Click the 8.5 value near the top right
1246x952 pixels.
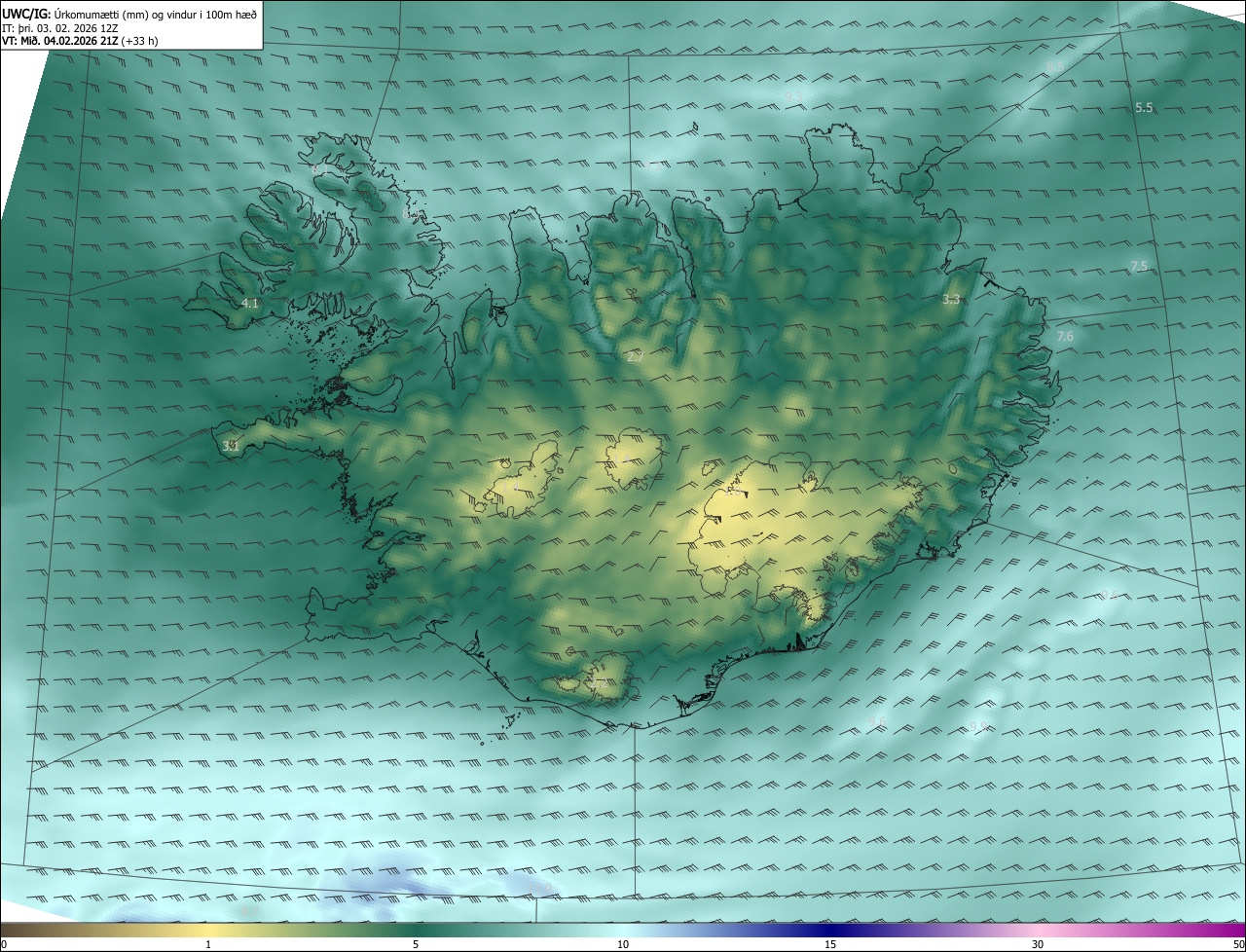pos(1055,66)
